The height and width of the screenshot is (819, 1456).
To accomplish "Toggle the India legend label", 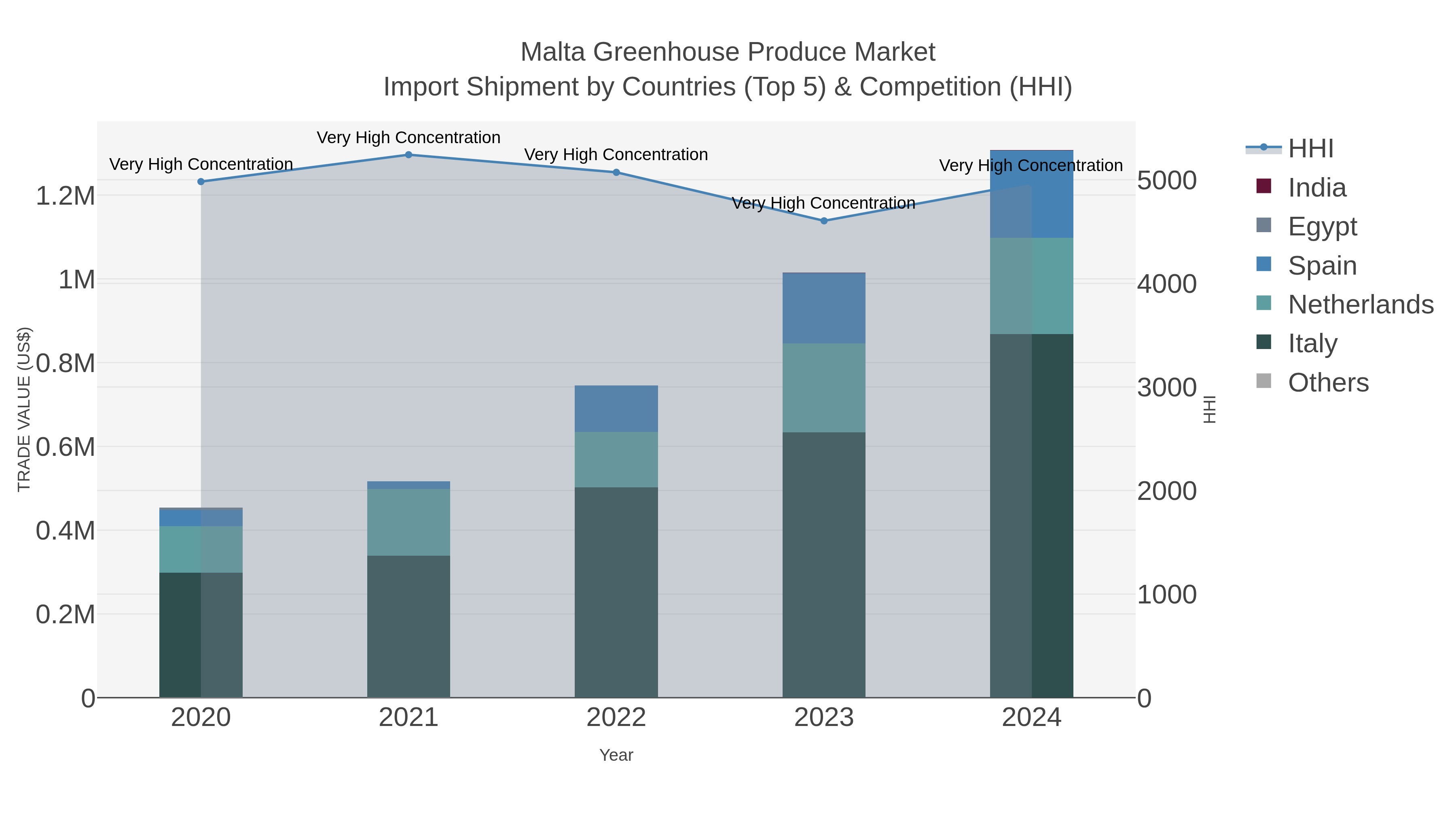I will pos(1317,188).
